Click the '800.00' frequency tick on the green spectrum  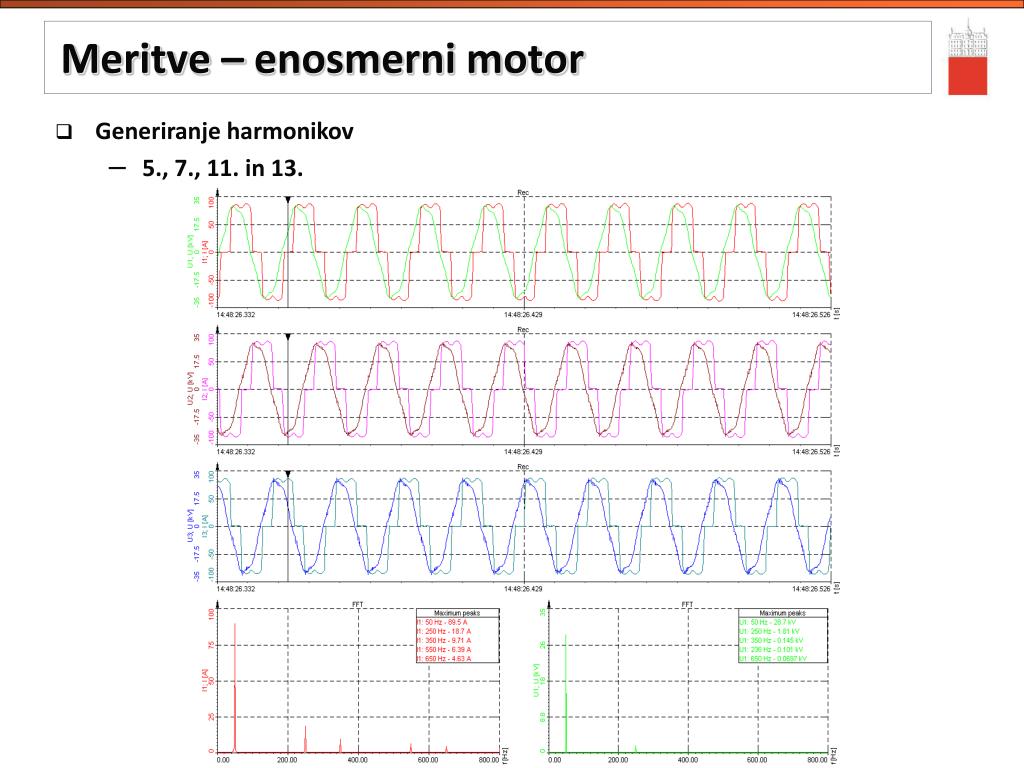817,760
